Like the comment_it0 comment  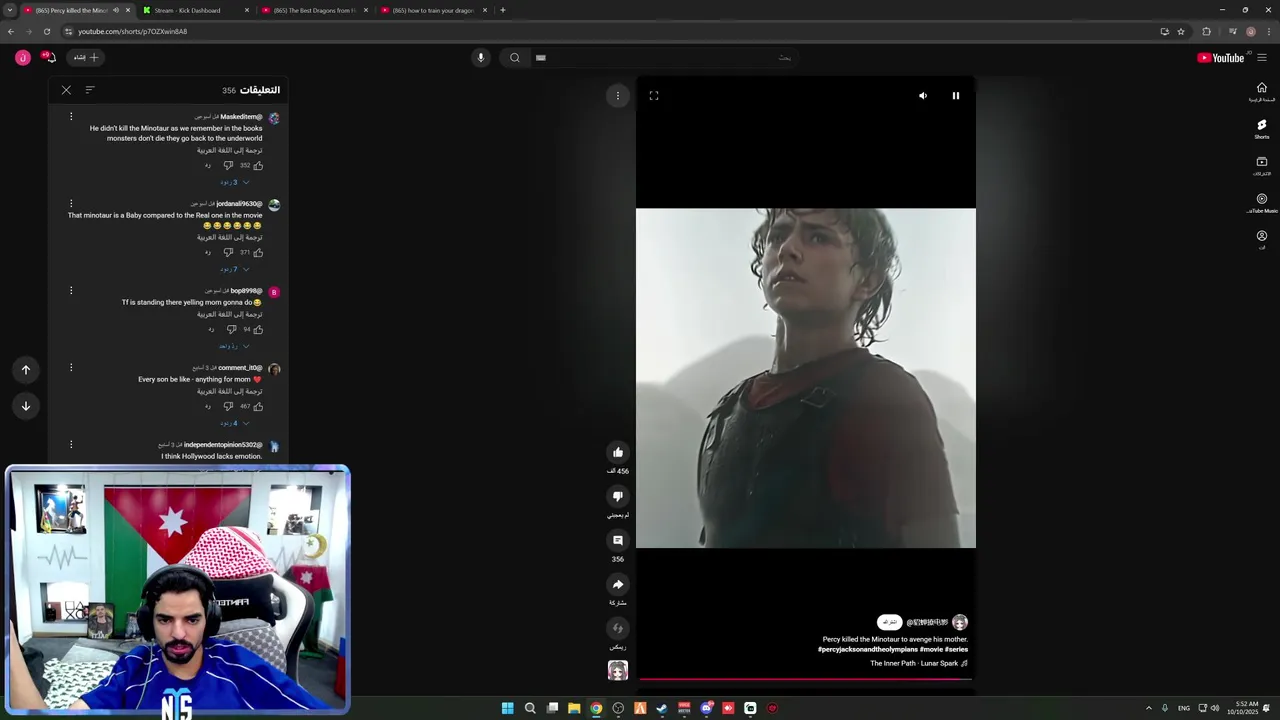pos(258,406)
